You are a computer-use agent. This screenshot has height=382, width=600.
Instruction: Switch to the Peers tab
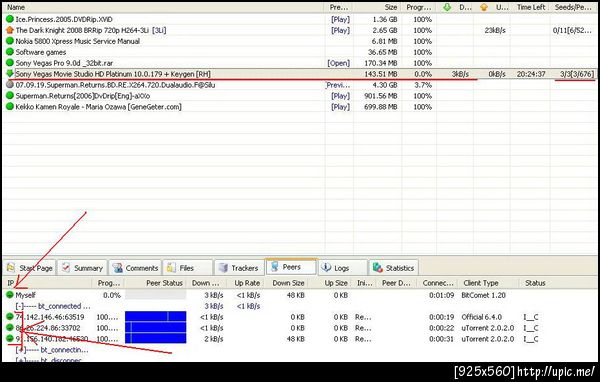point(291,267)
